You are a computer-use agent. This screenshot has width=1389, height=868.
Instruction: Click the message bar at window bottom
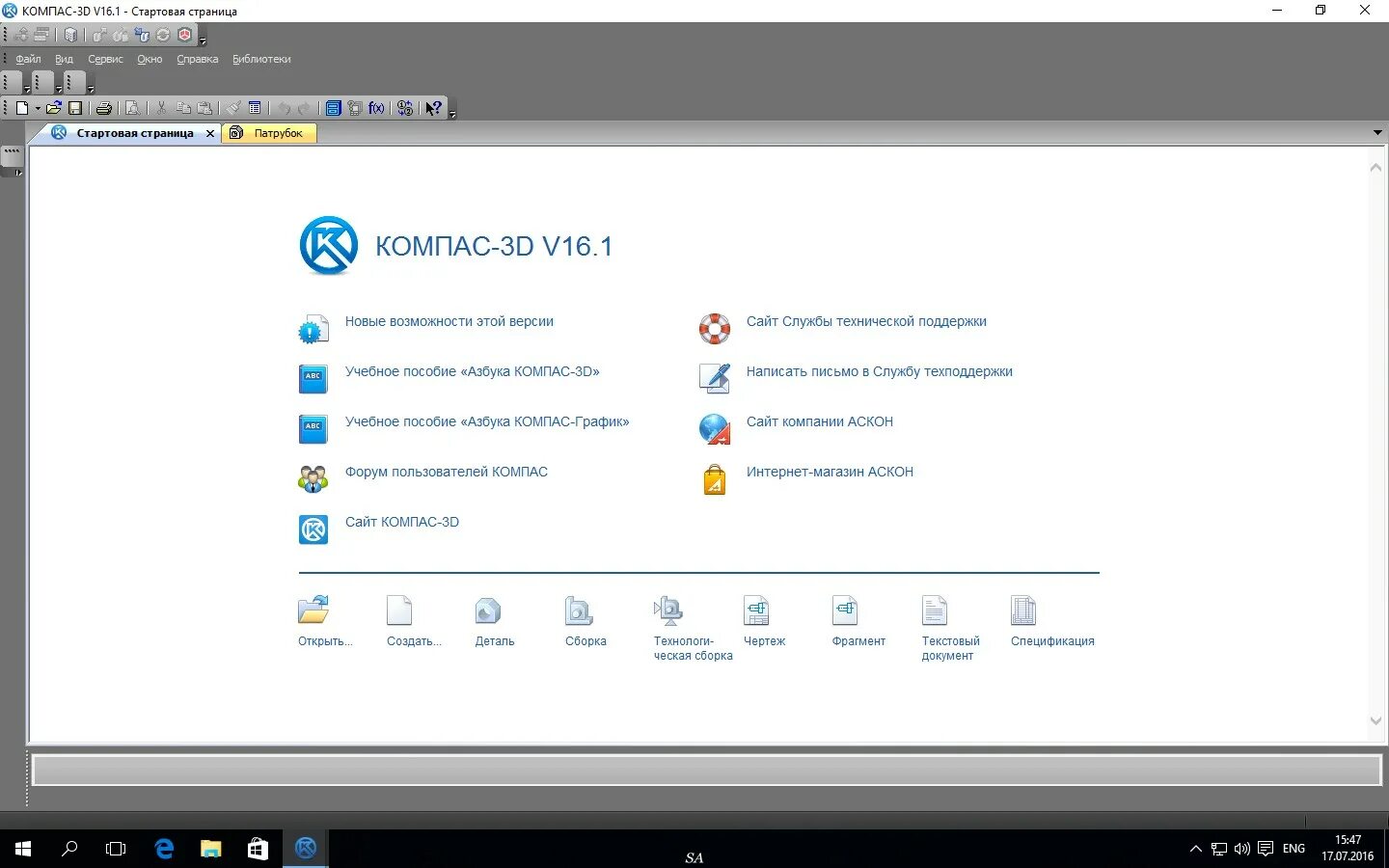click(707, 770)
